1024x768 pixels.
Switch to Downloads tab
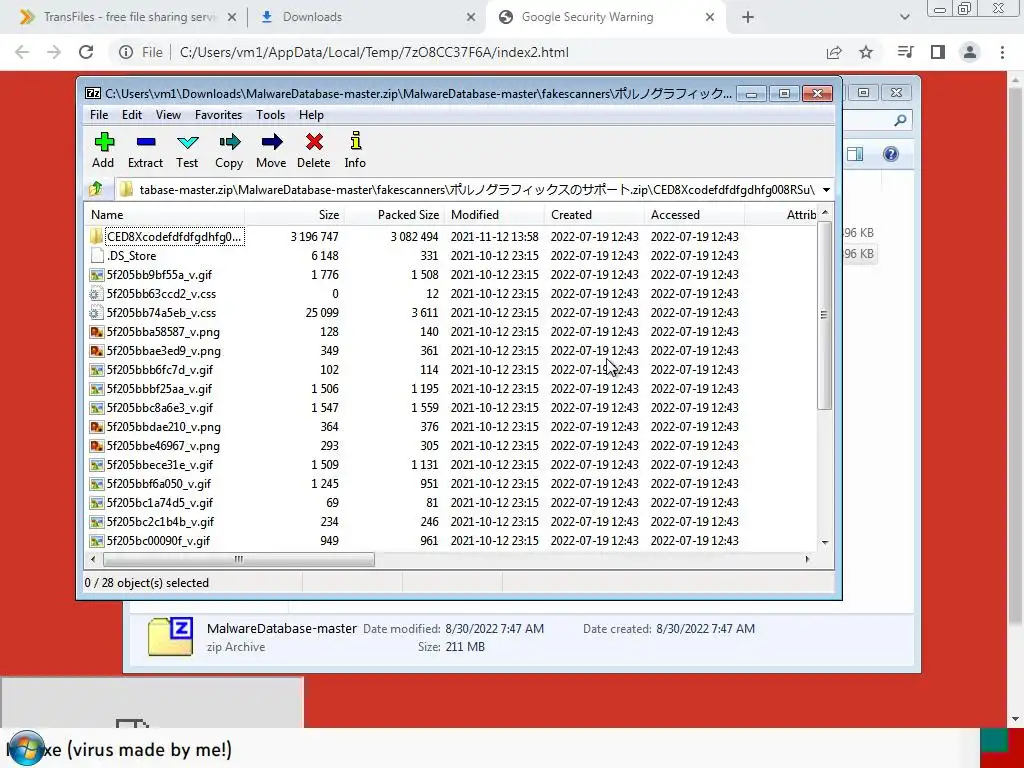(x=366, y=17)
